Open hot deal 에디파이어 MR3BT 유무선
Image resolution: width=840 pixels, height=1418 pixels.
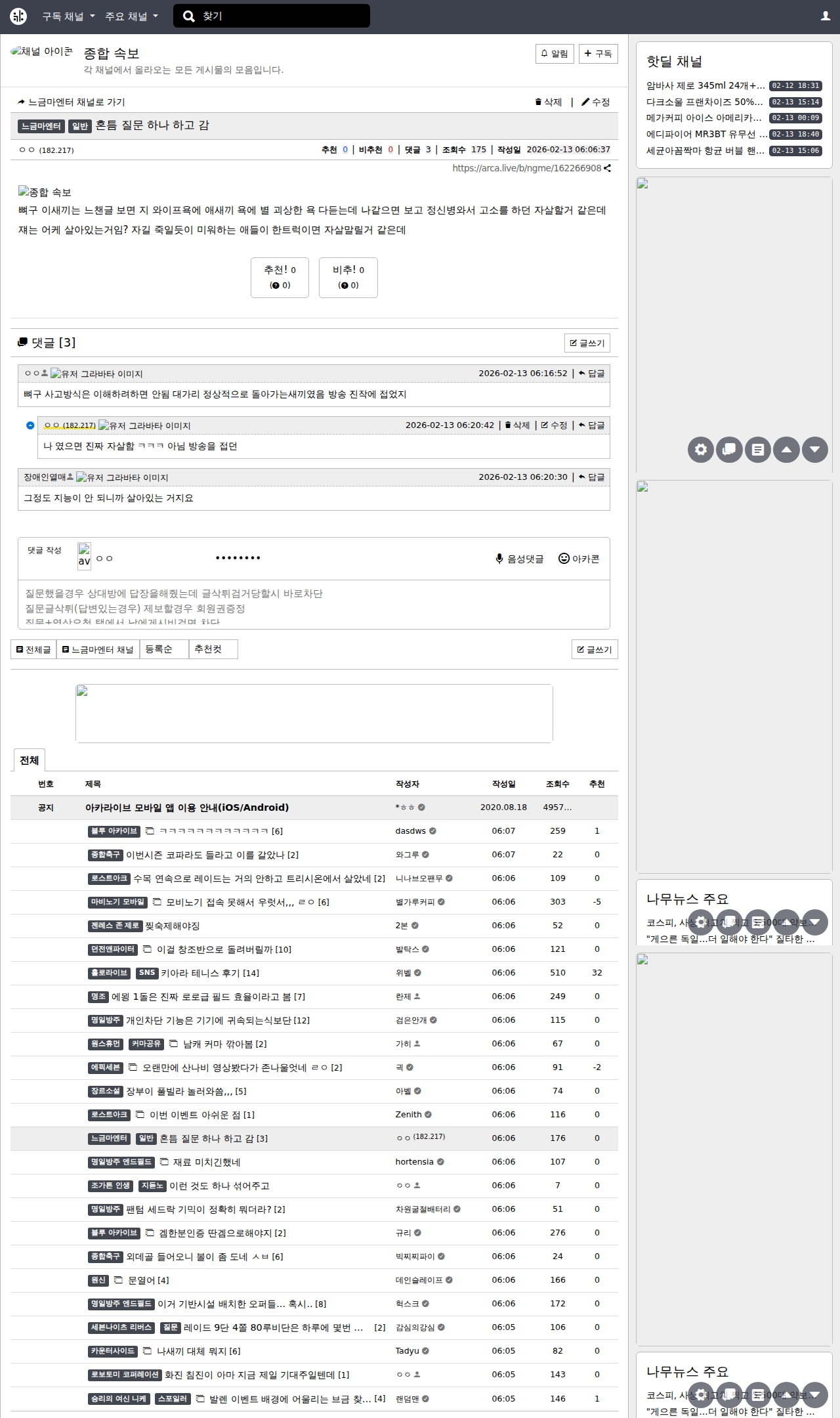point(705,134)
